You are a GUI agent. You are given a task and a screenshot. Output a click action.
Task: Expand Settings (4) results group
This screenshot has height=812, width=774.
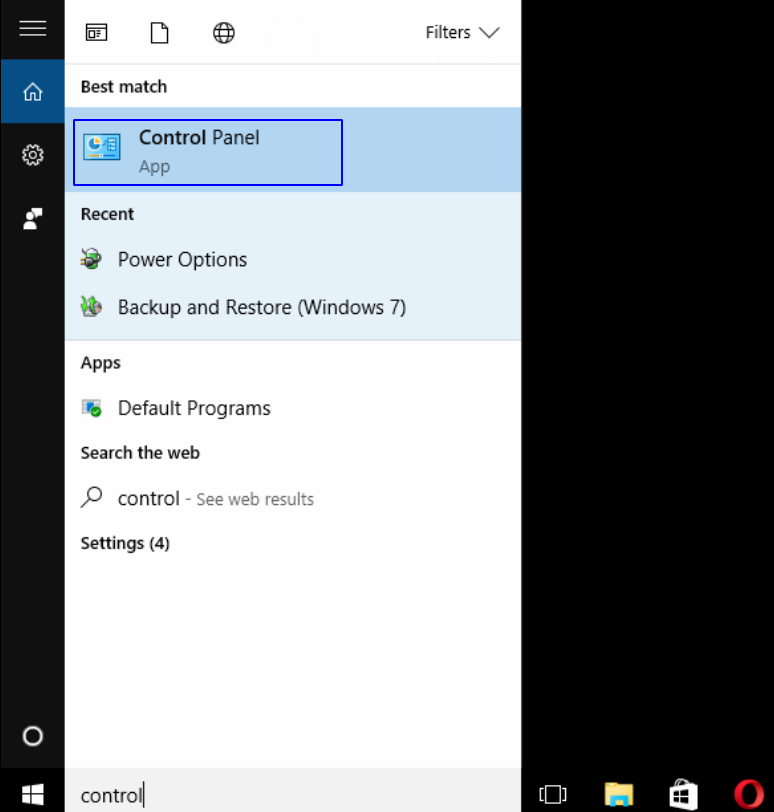click(x=125, y=543)
